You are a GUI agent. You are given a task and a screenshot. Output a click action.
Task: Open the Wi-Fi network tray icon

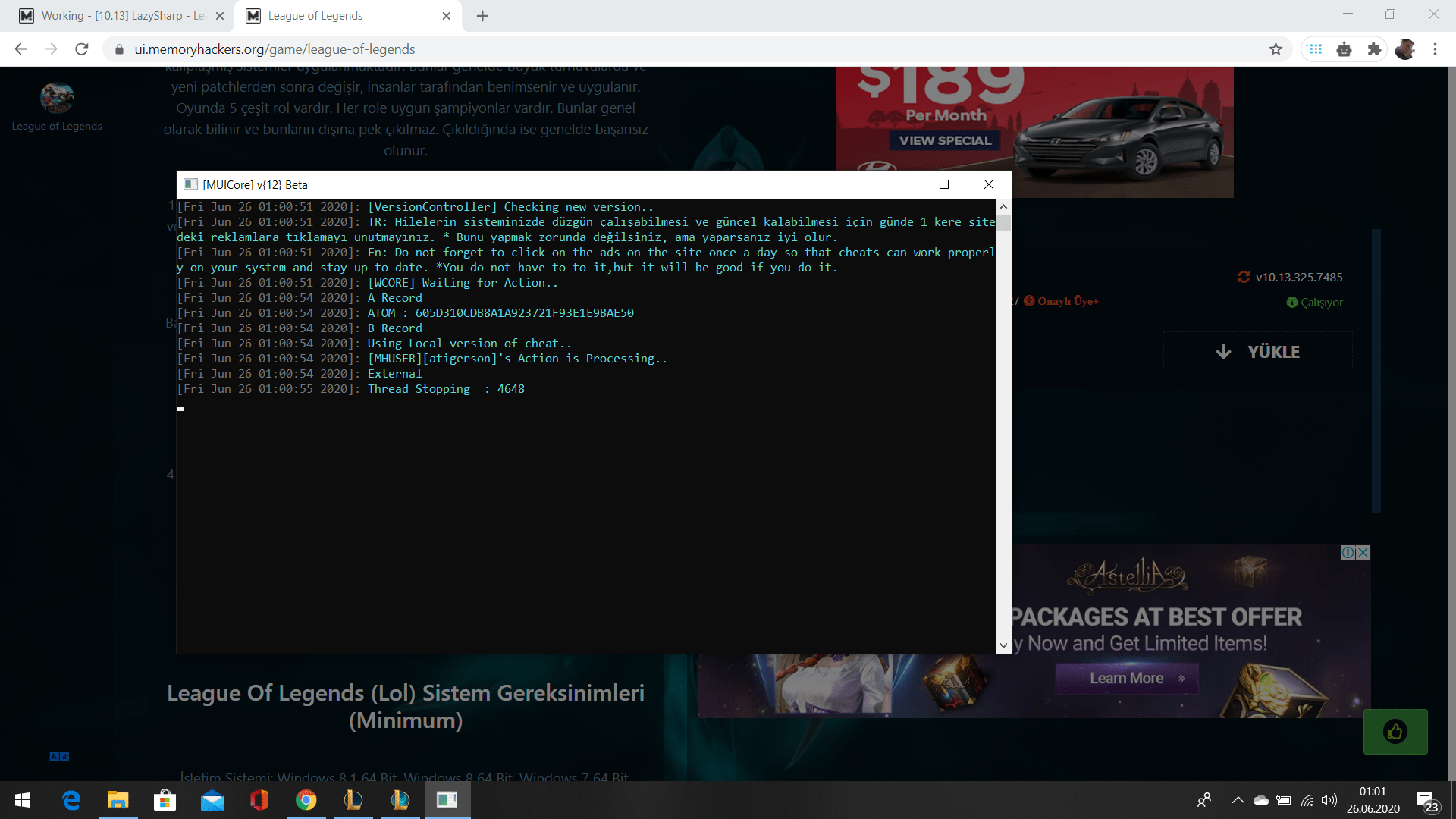pos(1307,800)
